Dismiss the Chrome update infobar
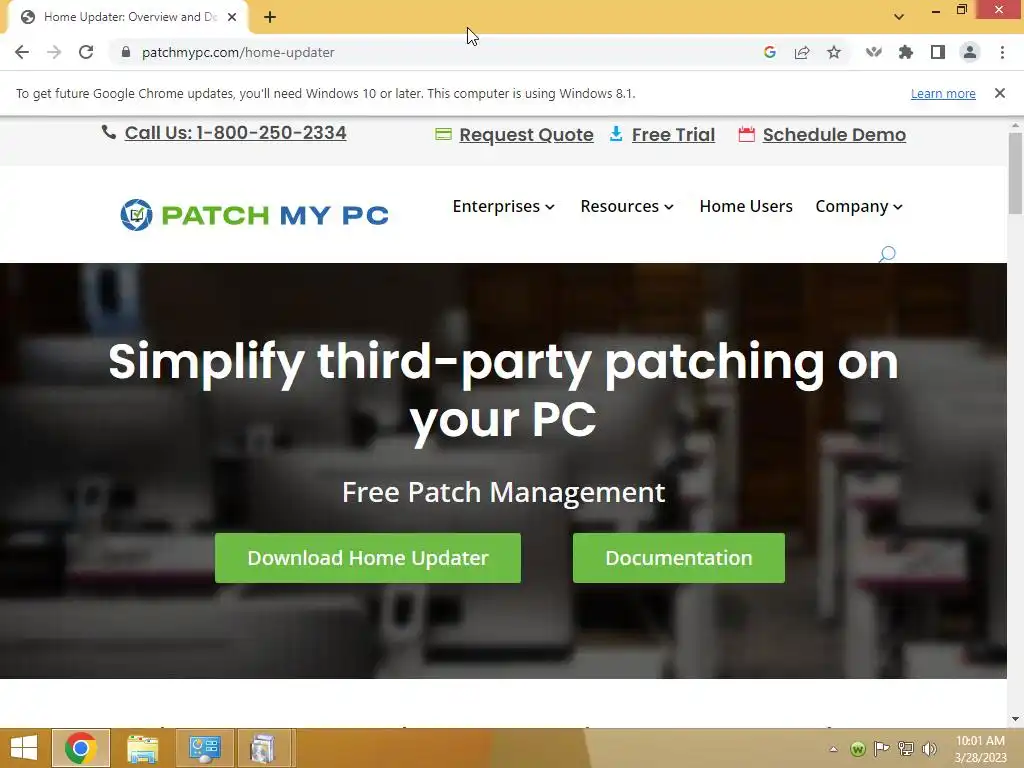 coord(1000,93)
